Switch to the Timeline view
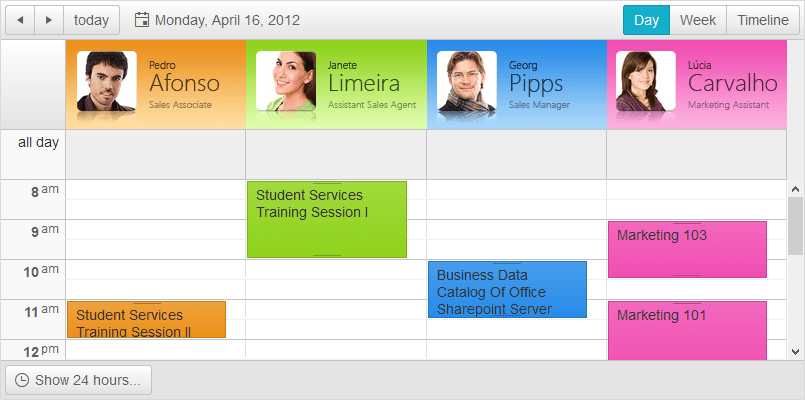 [x=763, y=20]
